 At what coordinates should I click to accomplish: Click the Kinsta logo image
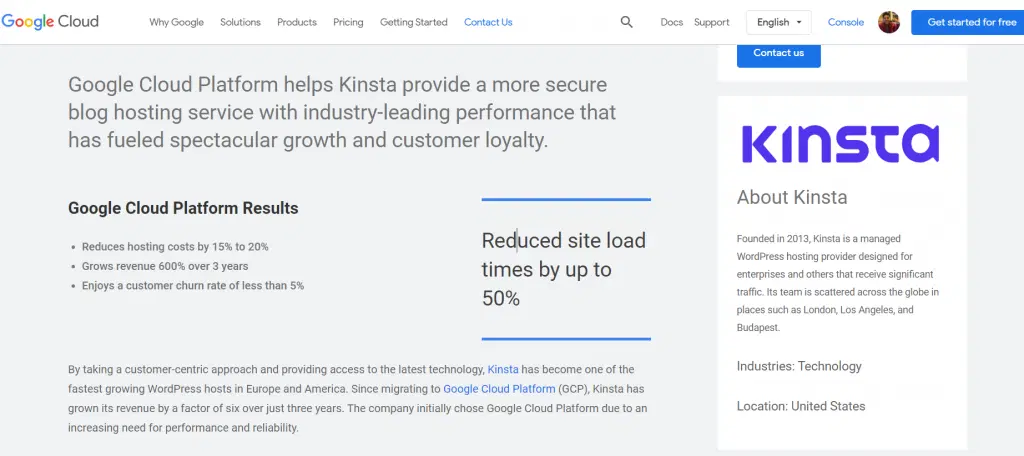point(840,144)
